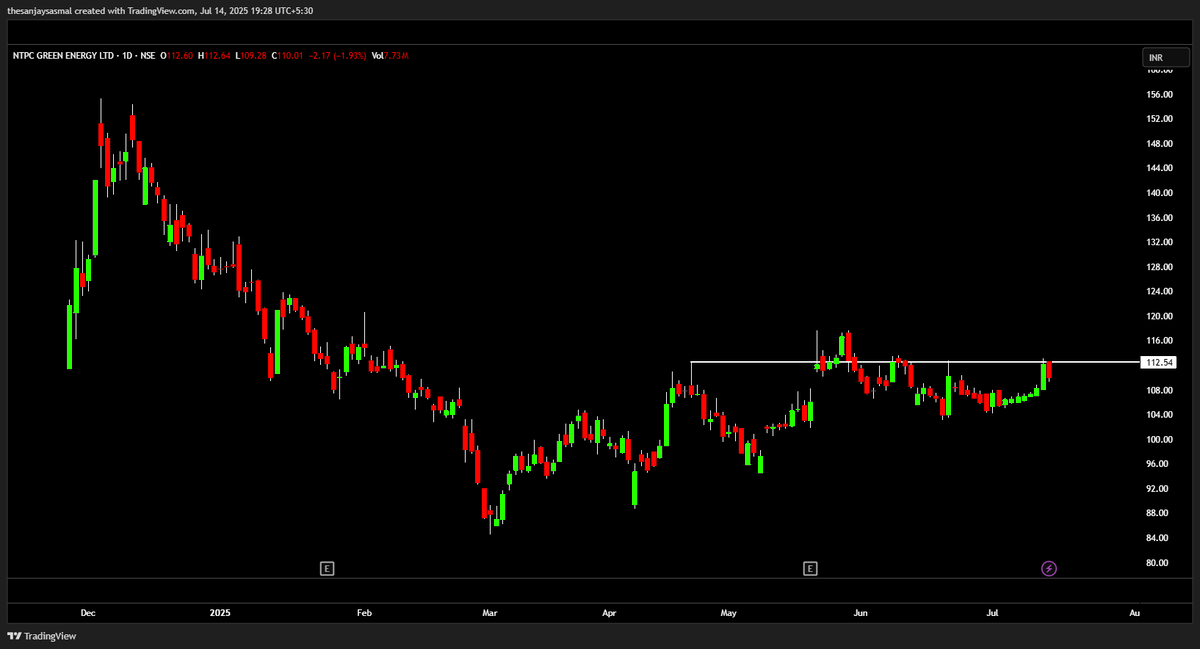Viewport: 1200px width, 649px height.
Task: Click the change value −2.17 (−1.93%)
Action: (x=337, y=56)
